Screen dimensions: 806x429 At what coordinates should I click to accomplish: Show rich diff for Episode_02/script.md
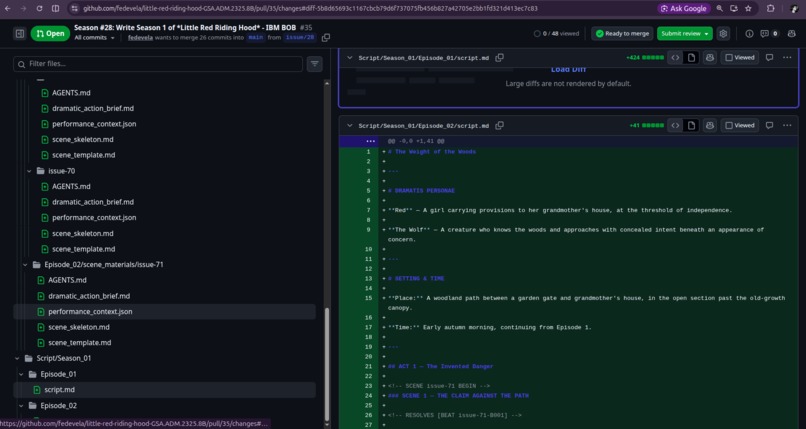[x=691, y=125]
